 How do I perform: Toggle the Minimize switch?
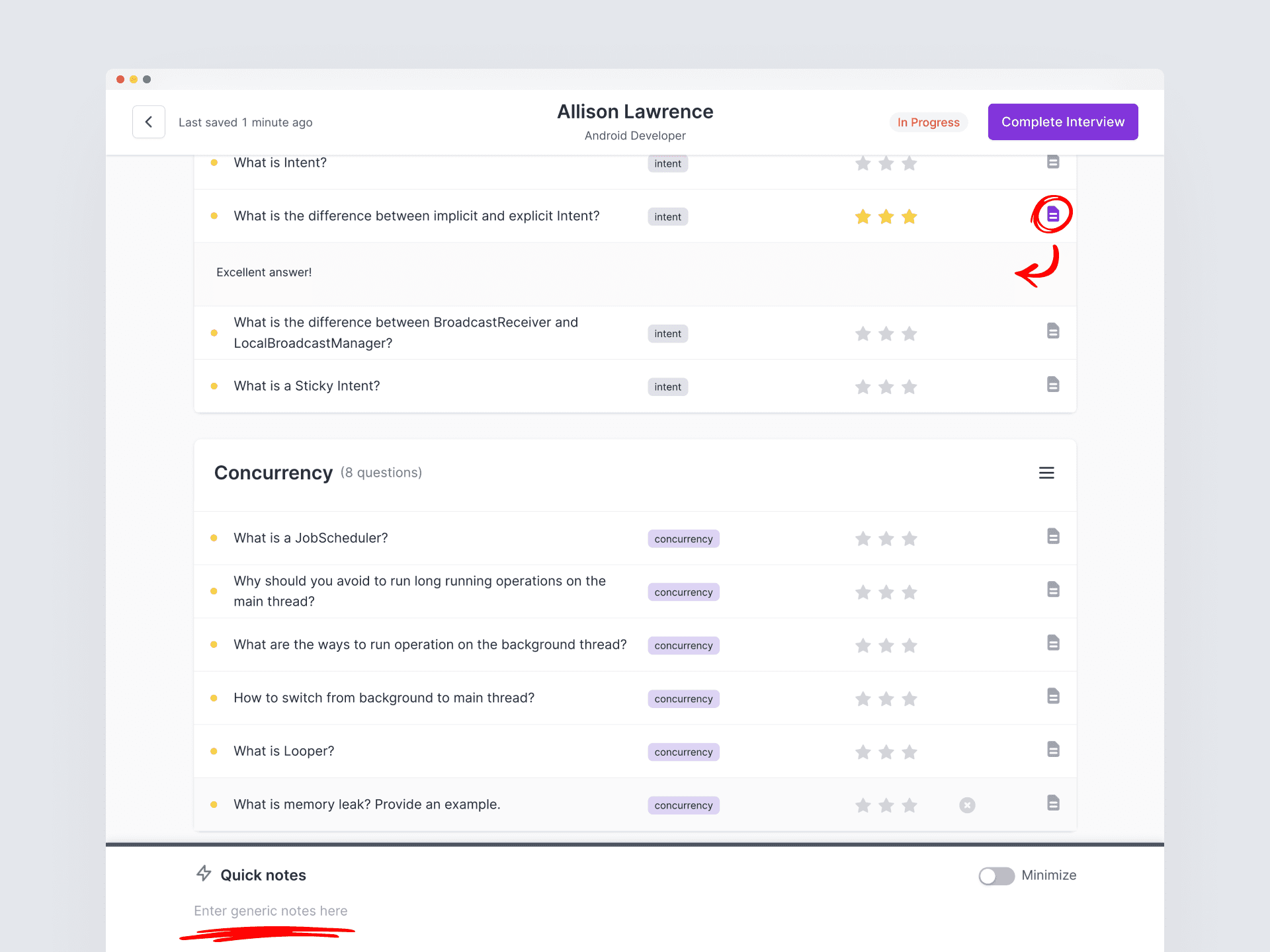point(996,875)
